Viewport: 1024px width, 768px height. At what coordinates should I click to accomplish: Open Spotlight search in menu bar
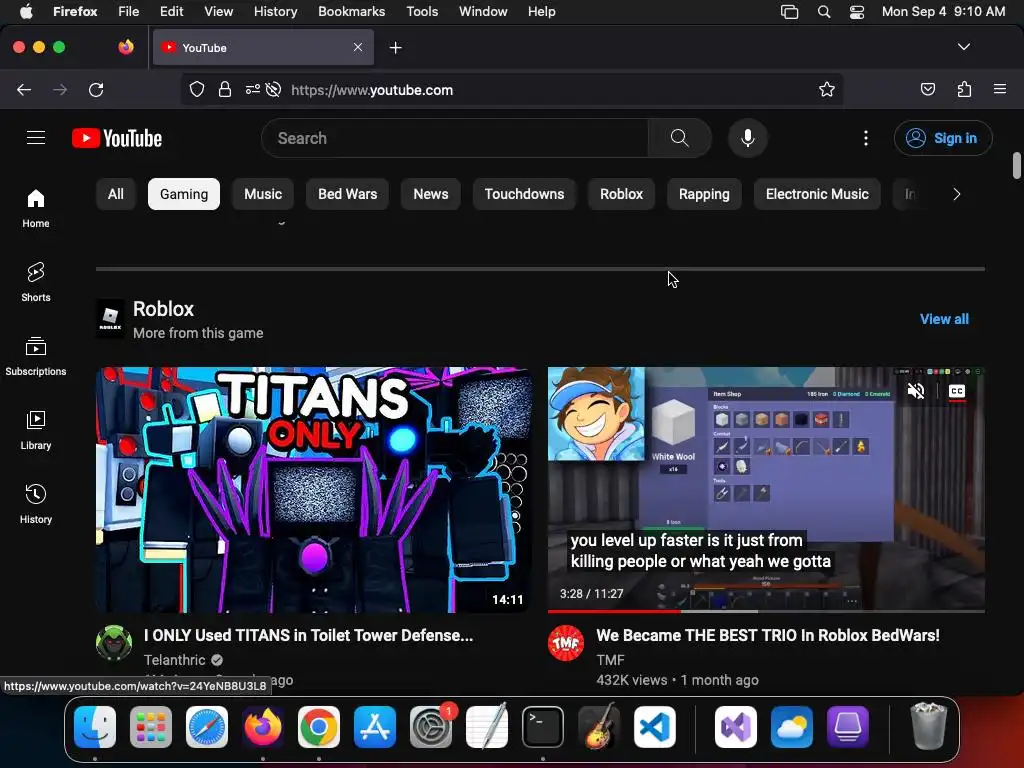click(824, 12)
